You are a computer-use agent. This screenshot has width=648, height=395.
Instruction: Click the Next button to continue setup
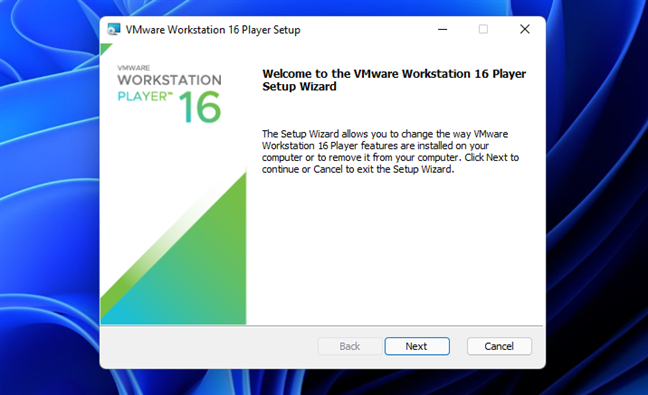[417, 346]
